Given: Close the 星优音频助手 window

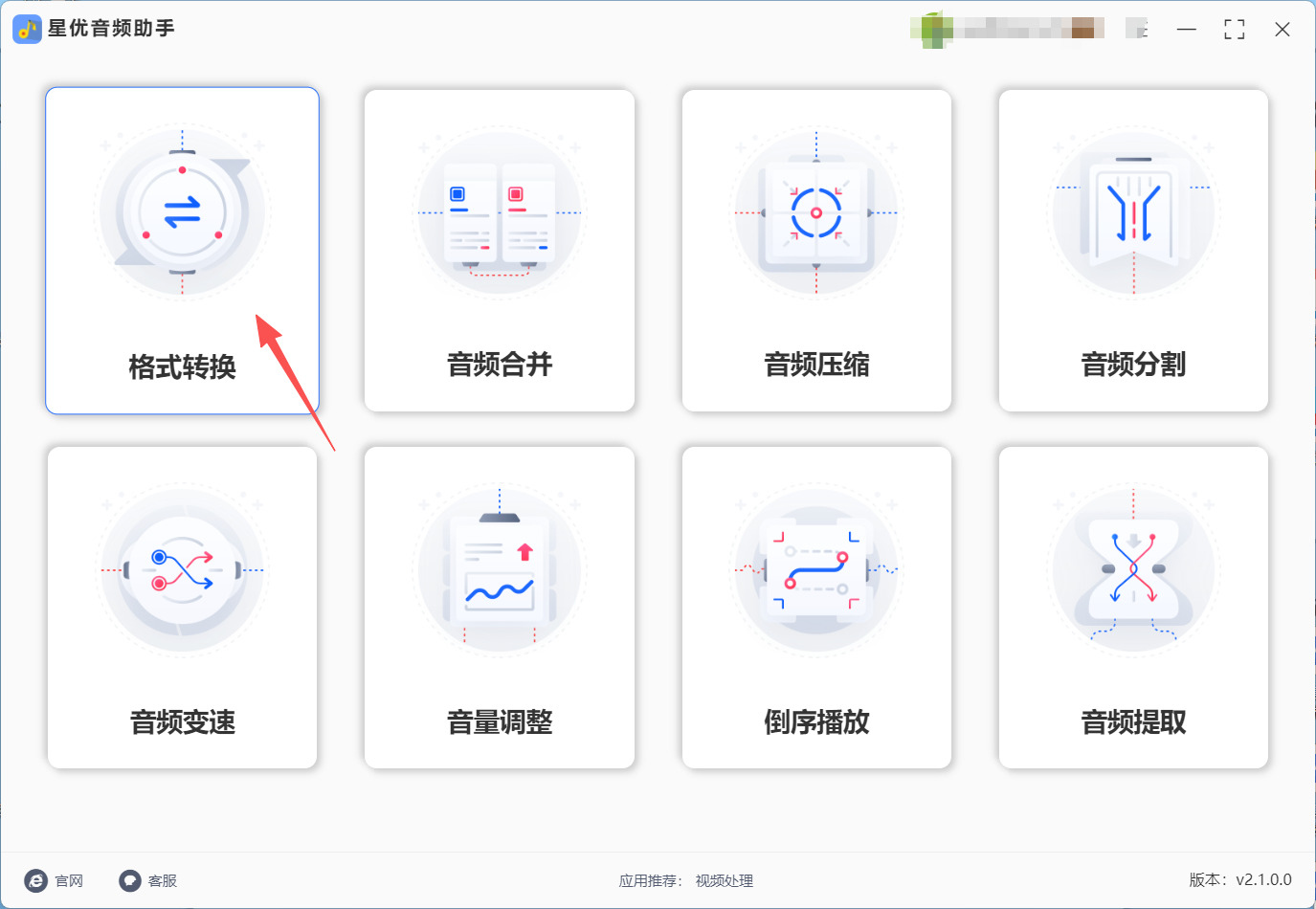Looking at the screenshot, I should [x=1283, y=30].
